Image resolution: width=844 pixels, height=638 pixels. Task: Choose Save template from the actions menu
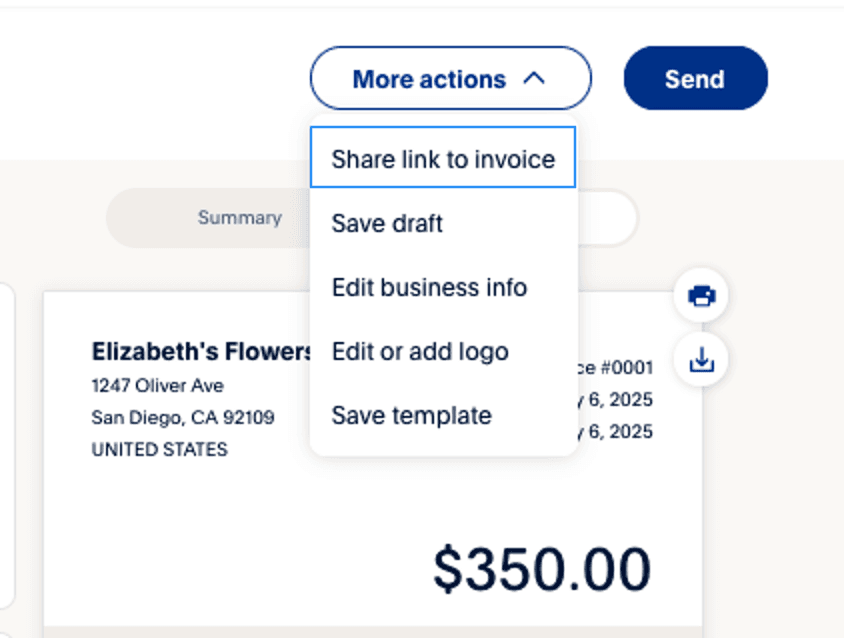(x=410, y=415)
